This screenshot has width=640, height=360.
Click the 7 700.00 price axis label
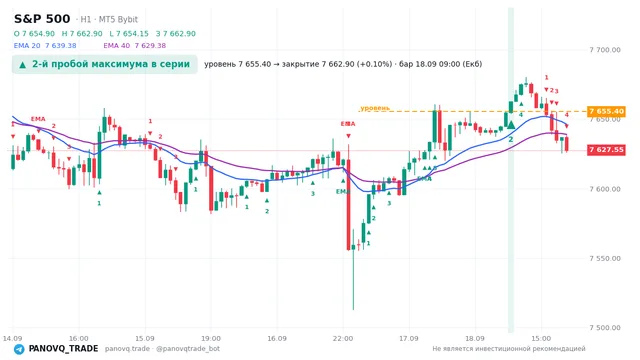tap(605, 50)
